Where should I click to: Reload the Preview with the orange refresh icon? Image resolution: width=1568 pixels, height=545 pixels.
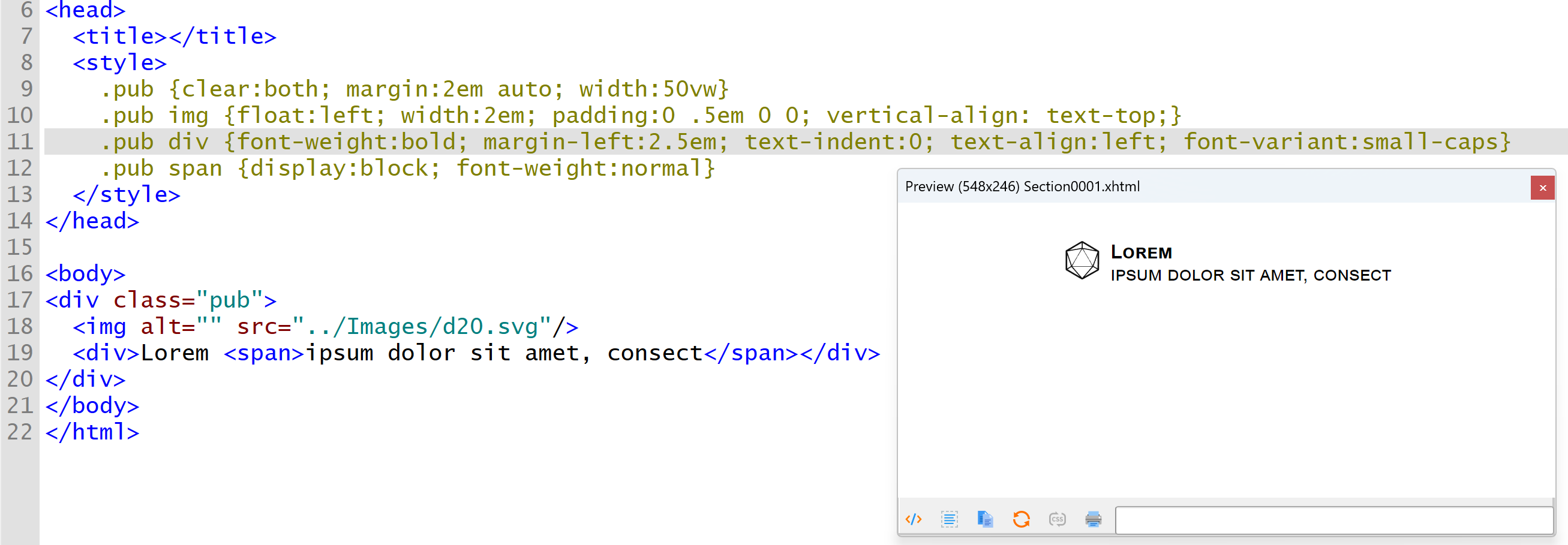click(x=1022, y=519)
